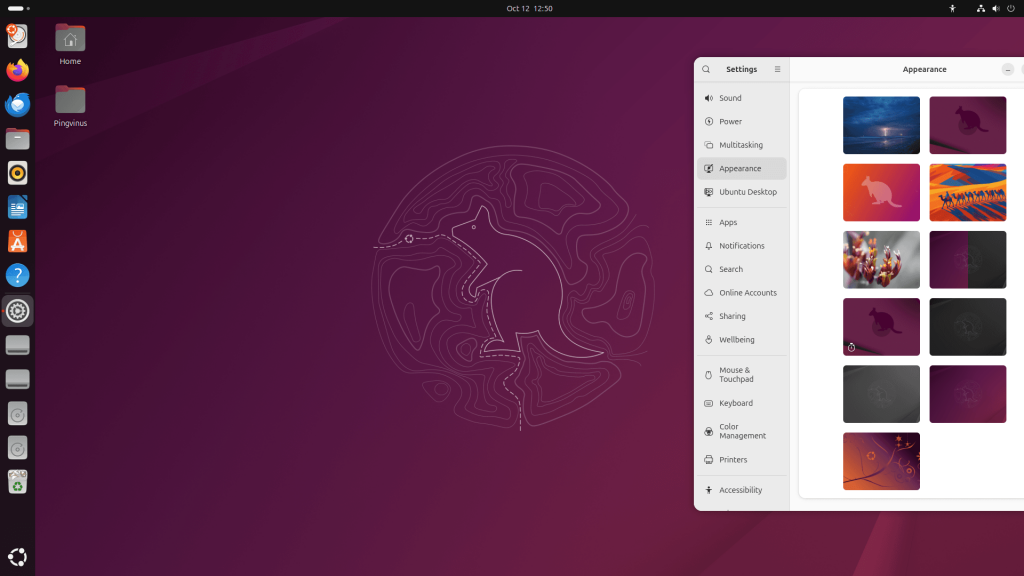Launch Firefox from the dock

pos(17,70)
